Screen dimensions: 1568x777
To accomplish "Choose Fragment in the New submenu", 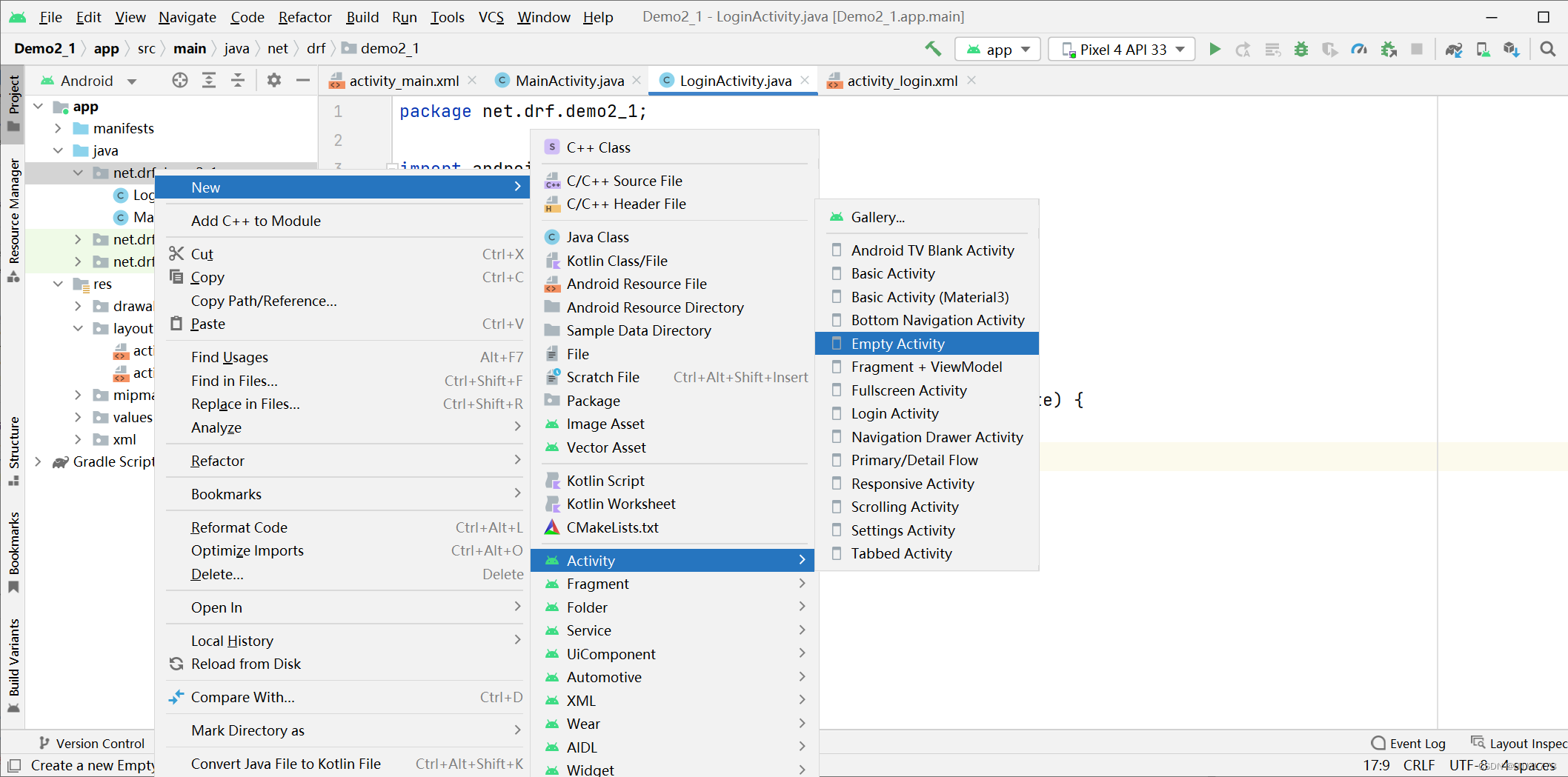I will tap(674, 584).
